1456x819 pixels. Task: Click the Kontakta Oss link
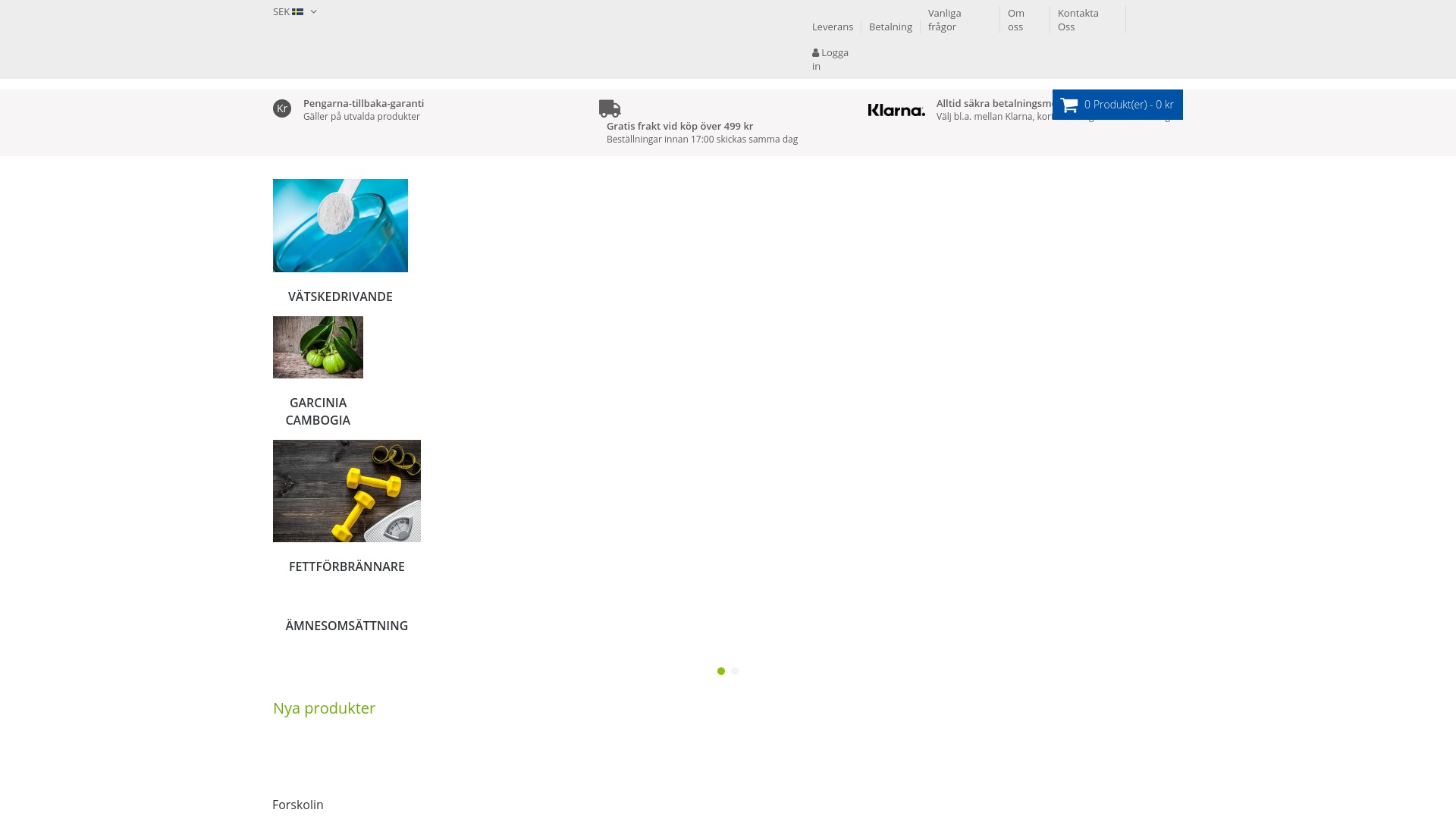[1078, 20]
